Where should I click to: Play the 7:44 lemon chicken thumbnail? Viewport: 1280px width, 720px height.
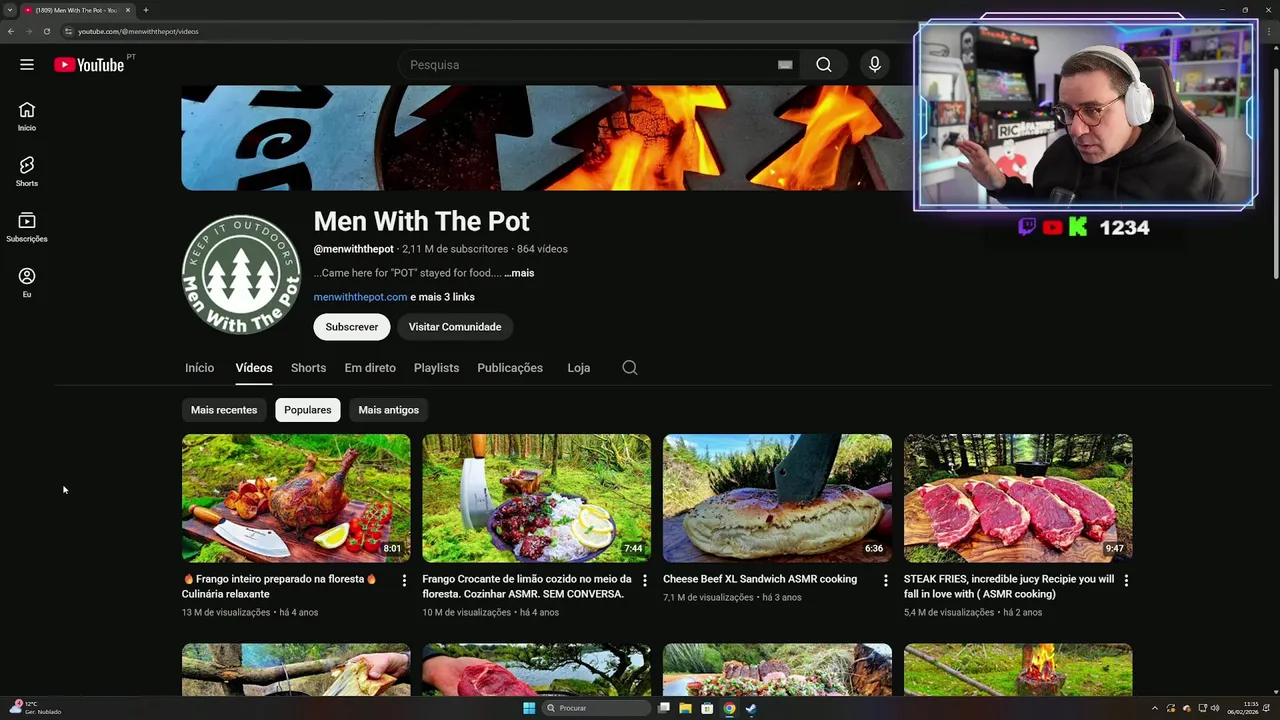(536, 498)
